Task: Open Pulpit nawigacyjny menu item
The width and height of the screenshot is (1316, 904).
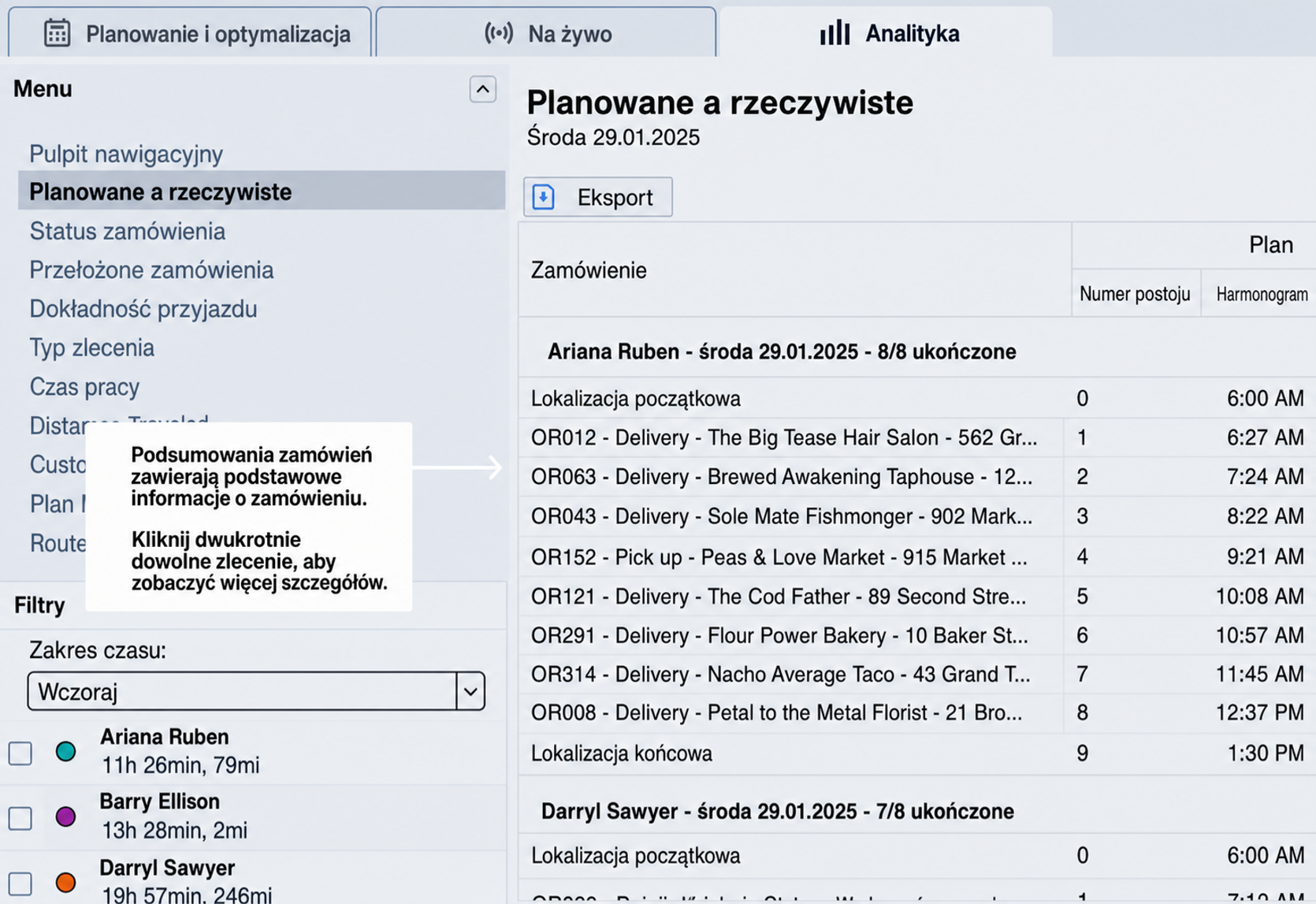Action: [126, 154]
